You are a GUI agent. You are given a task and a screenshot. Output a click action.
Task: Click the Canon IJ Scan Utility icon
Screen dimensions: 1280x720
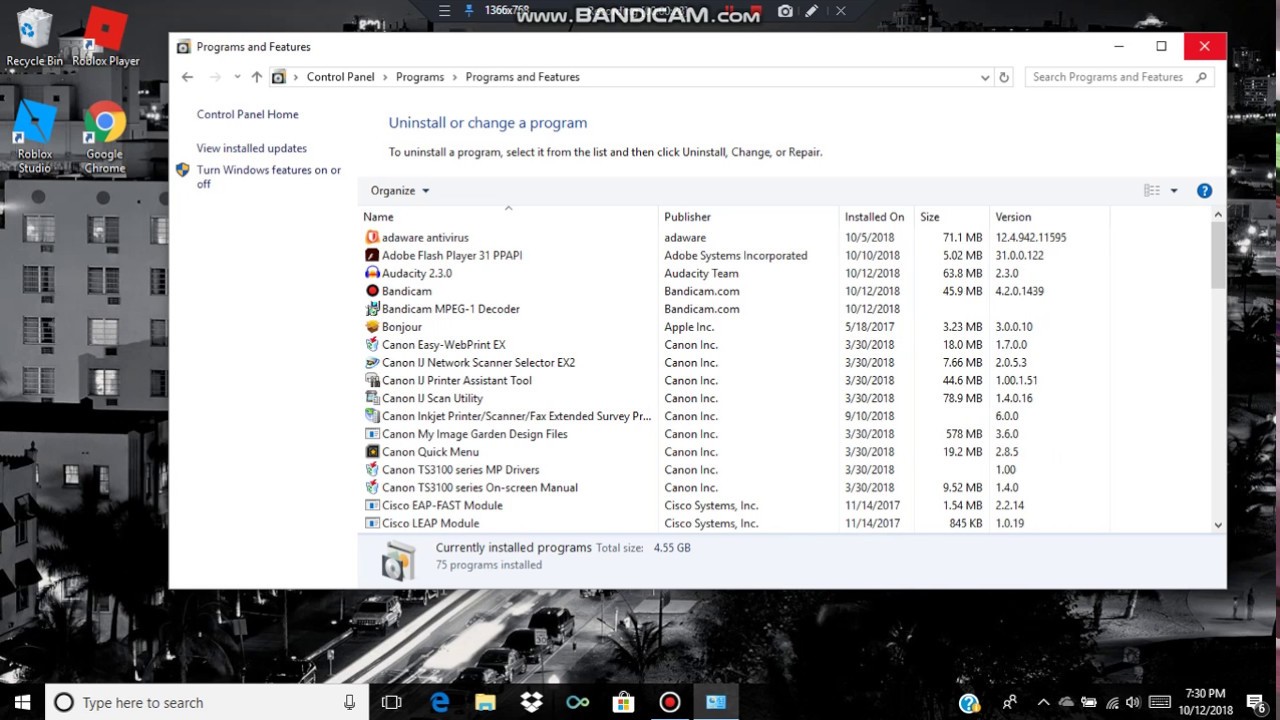[x=372, y=399]
